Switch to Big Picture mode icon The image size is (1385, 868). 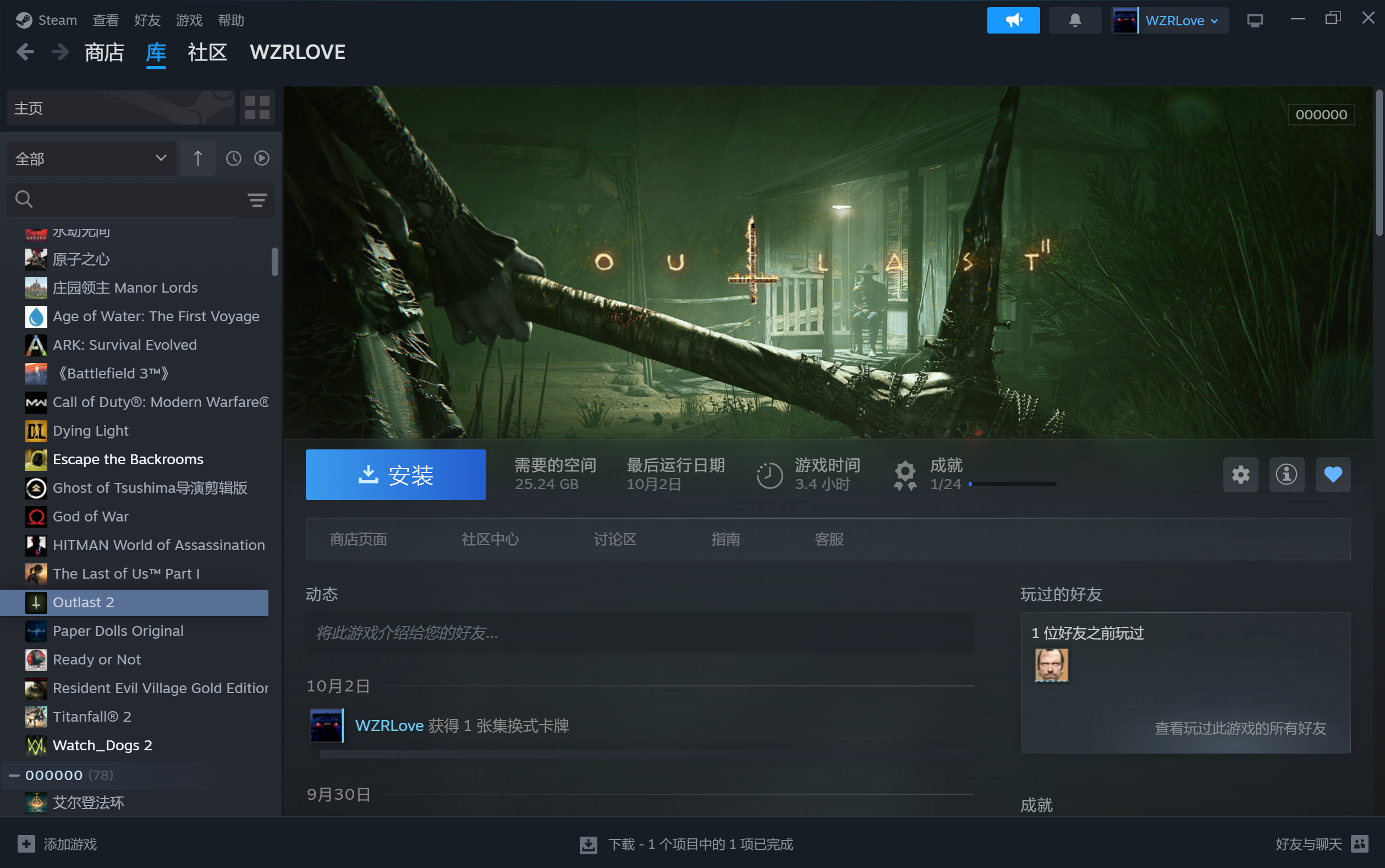[1255, 21]
